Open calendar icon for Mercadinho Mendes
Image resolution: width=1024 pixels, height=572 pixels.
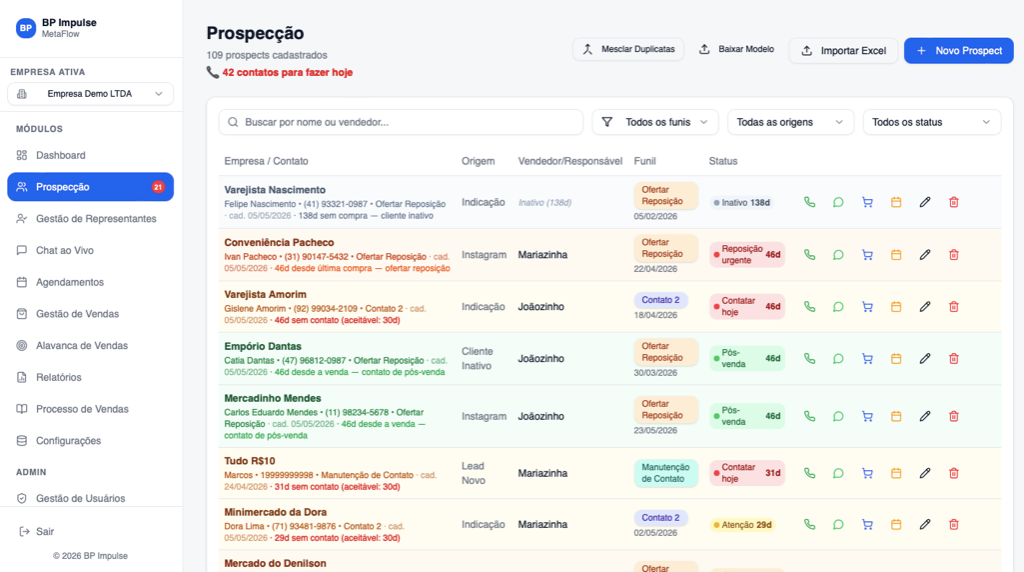[x=896, y=416]
